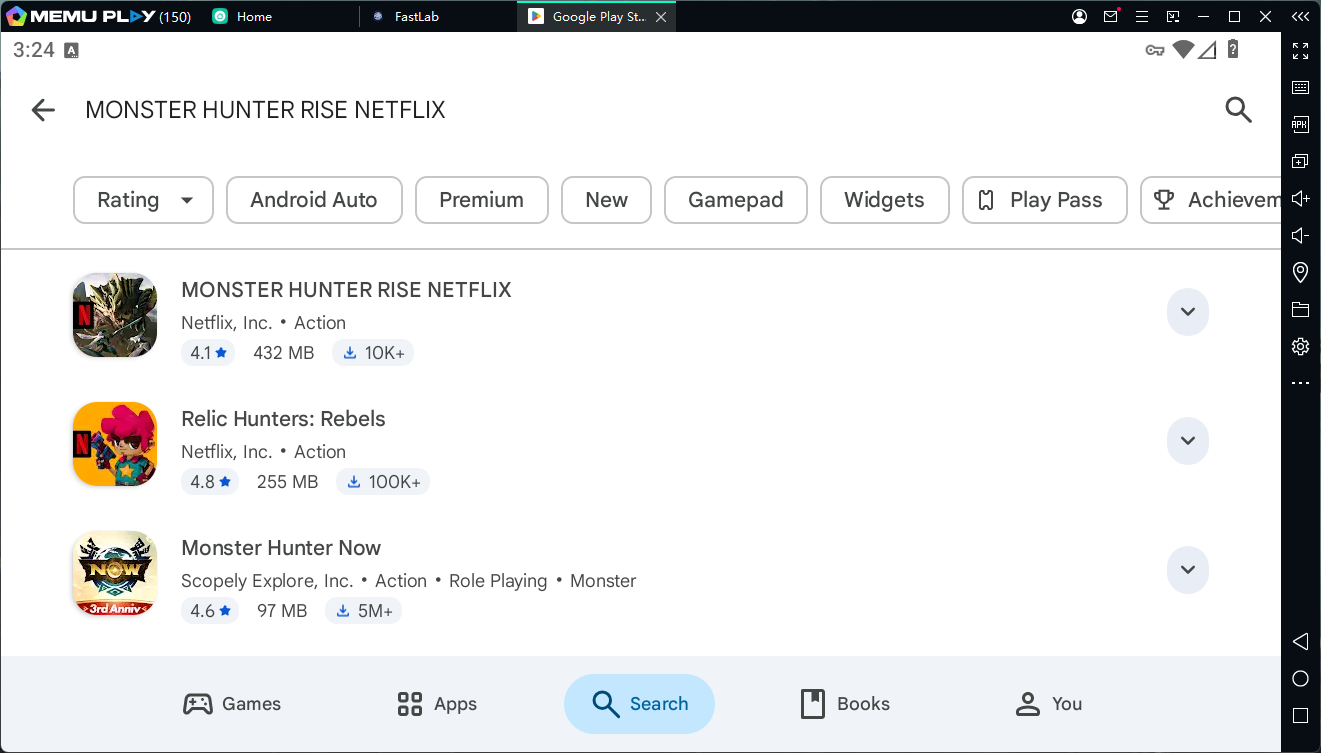
Task: Open the keyboard mapping sidebar icon
Action: (x=1300, y=88)
